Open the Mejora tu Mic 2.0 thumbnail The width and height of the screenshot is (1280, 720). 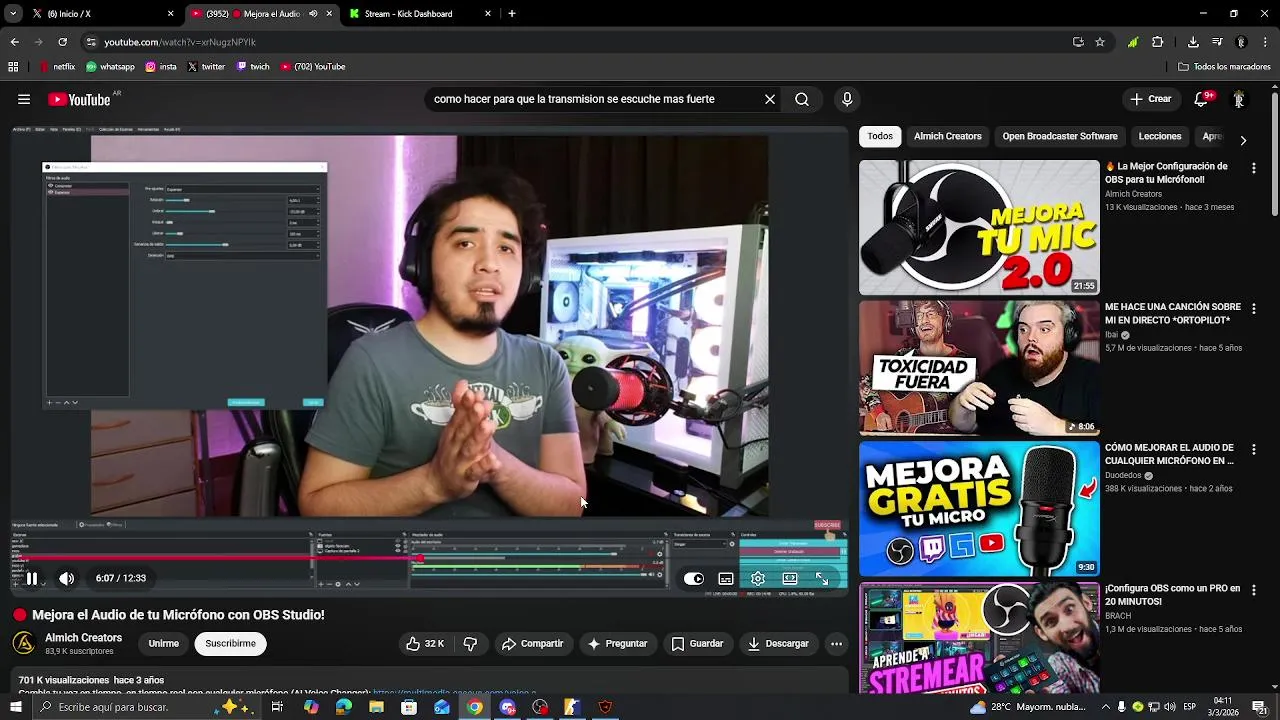pyautogui.click(x=979, y=228)
